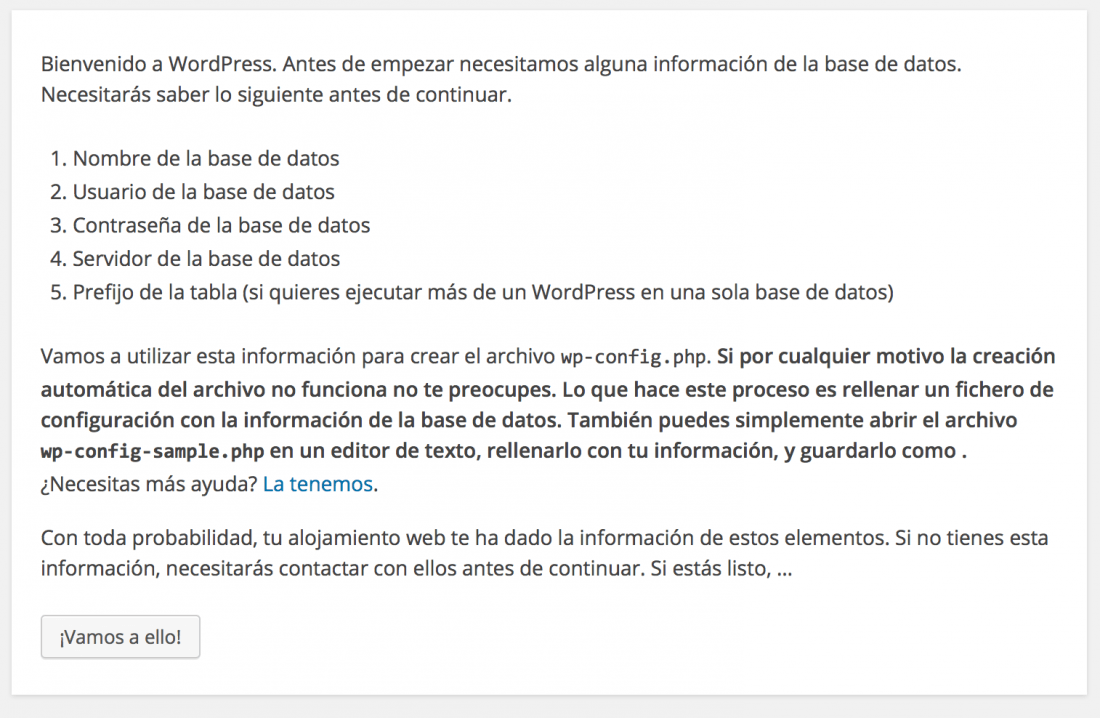Click the "Con toda probabilidad" paragraph

point(544,553)
